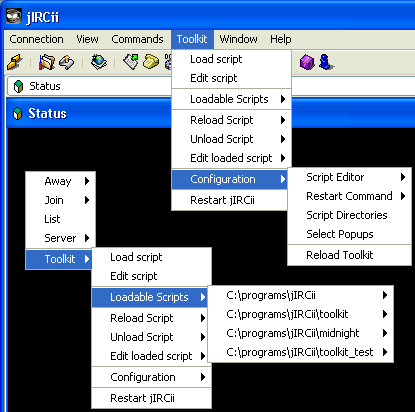Click the jIRCii application icon in title bar
This screenshot has width=415, height=412.
14,16
